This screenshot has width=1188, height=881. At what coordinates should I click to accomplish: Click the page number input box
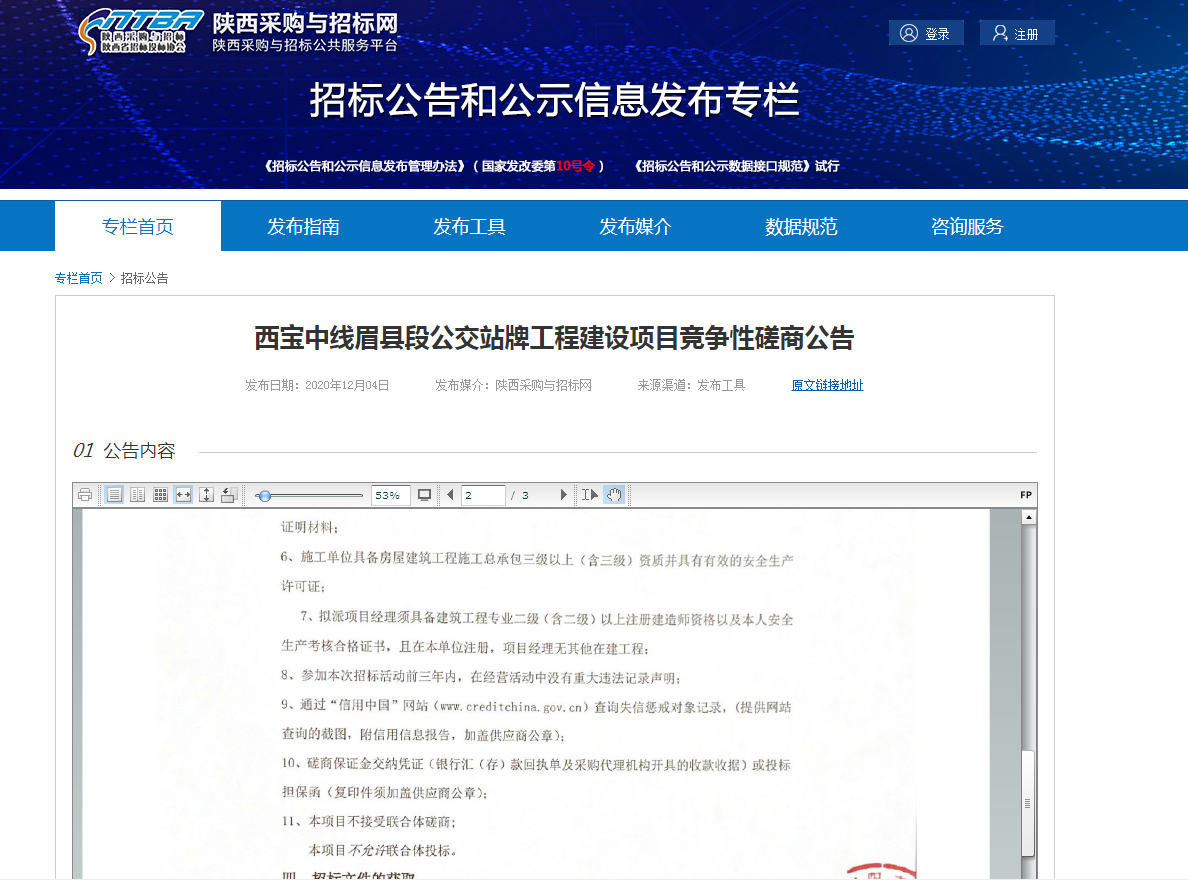[x=482, y=495]
